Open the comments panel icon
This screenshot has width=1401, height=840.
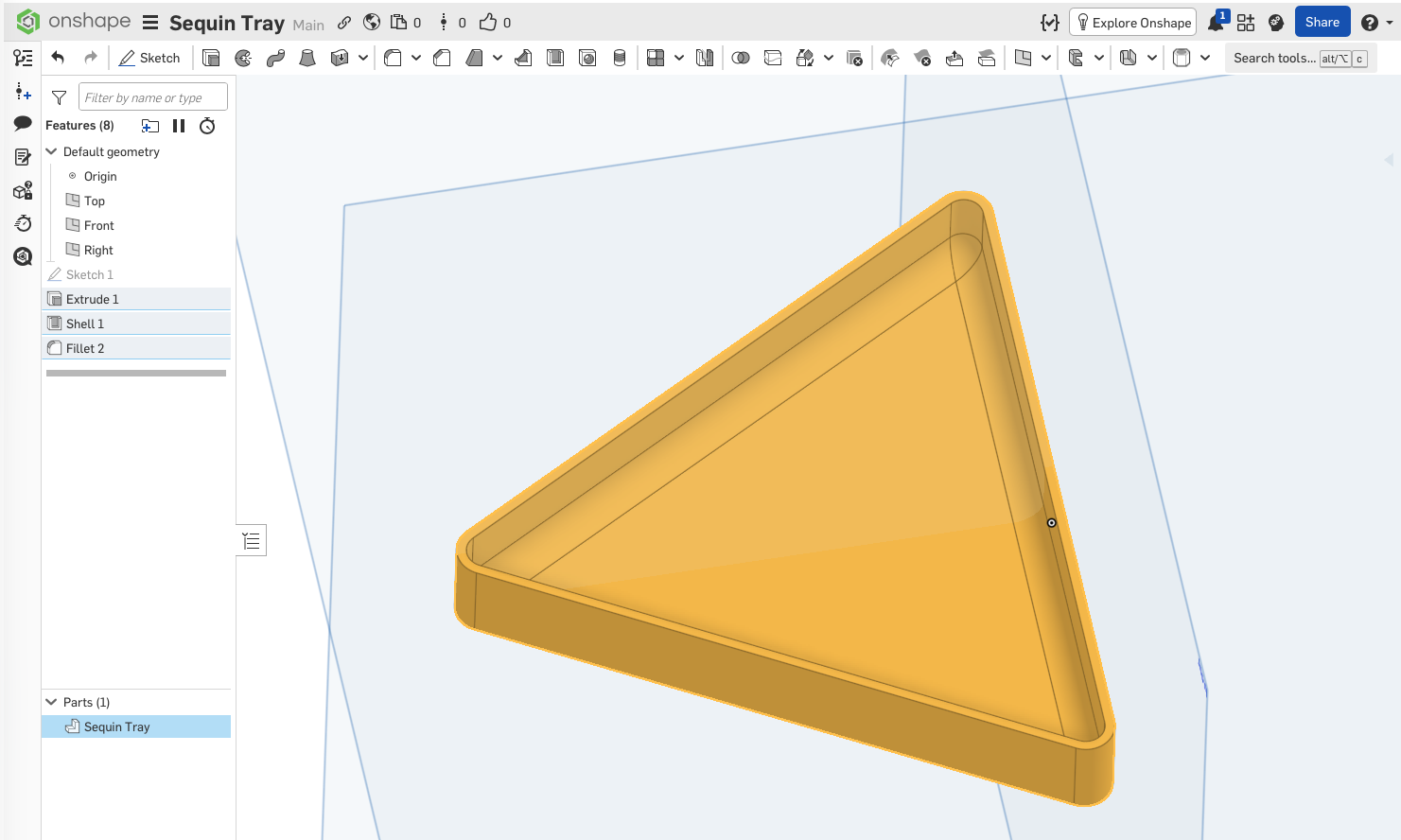[23, 124]
